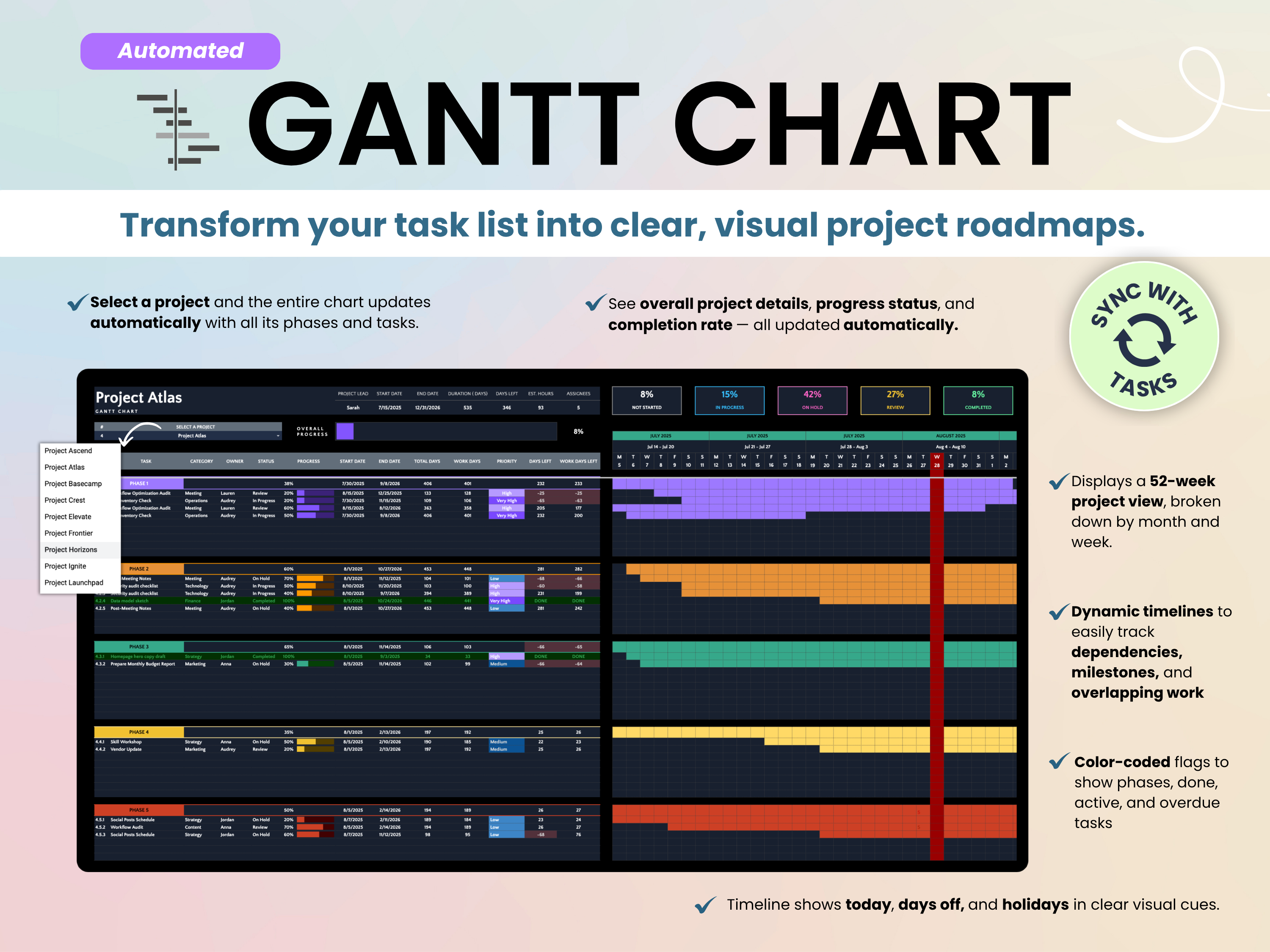The image size is (1270, 952).
Task: Click the 27% Review status card
Action: [x=895, y=401]
